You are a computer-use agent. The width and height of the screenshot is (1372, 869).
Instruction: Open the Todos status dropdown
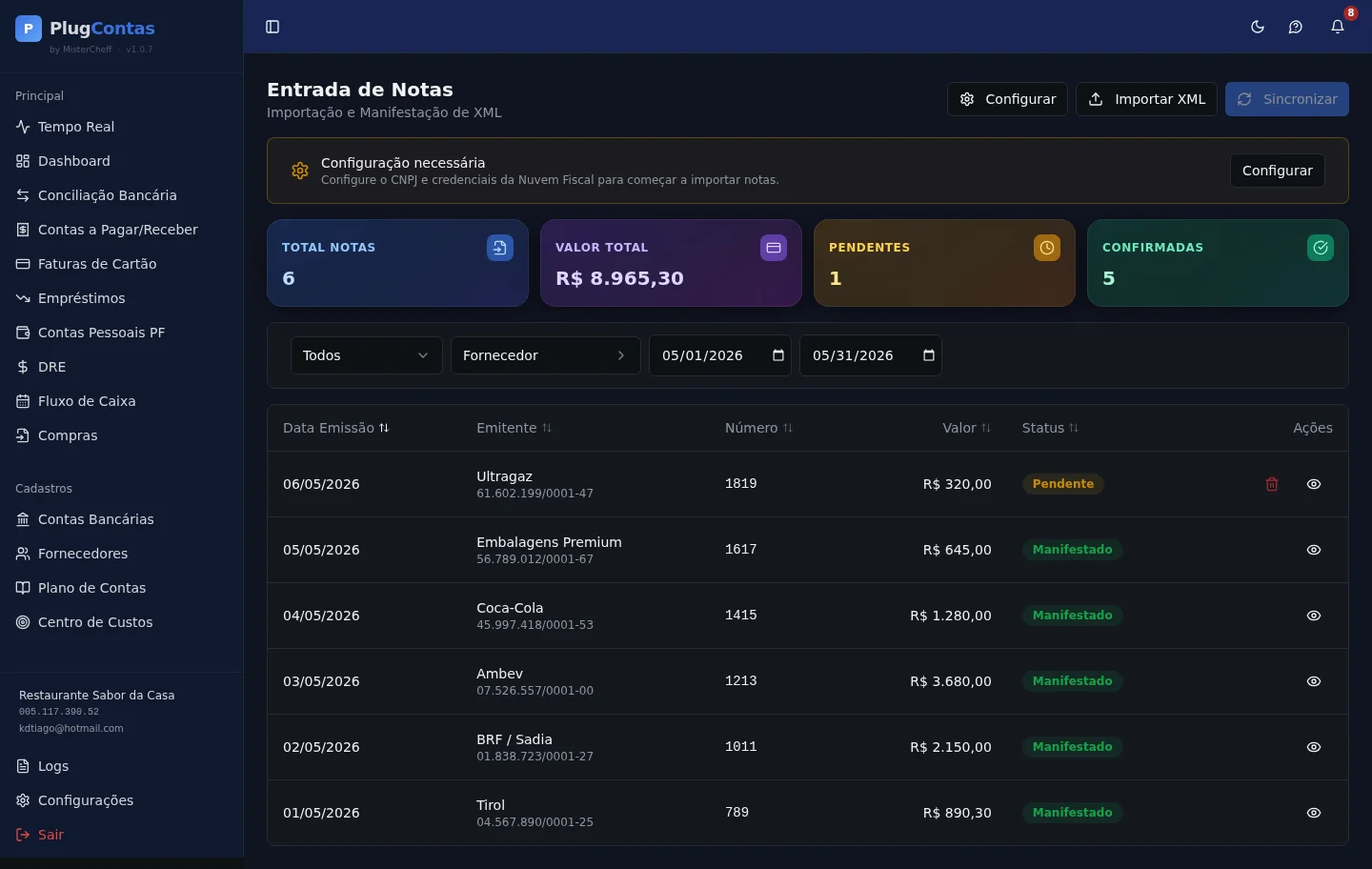click(367, 355)
